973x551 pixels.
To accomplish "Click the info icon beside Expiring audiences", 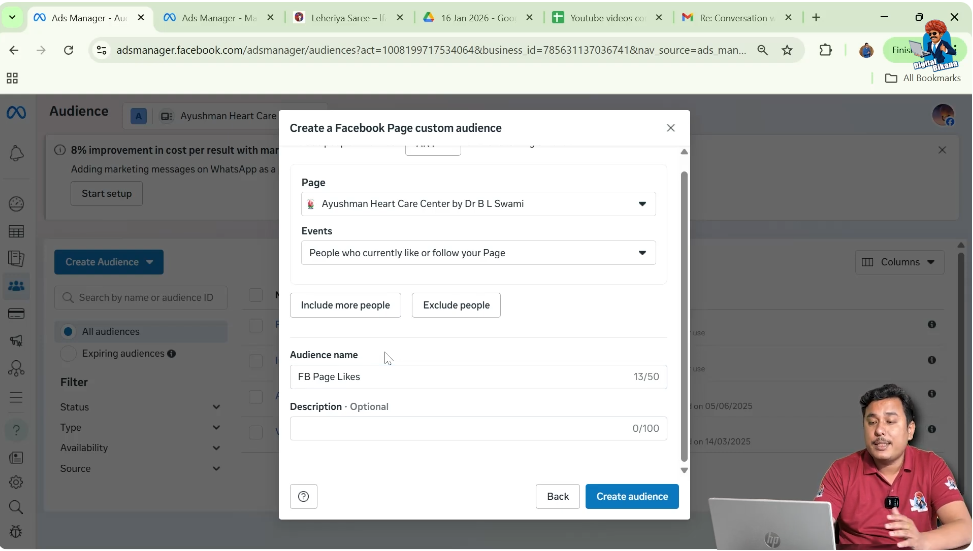I will [171, 354].
